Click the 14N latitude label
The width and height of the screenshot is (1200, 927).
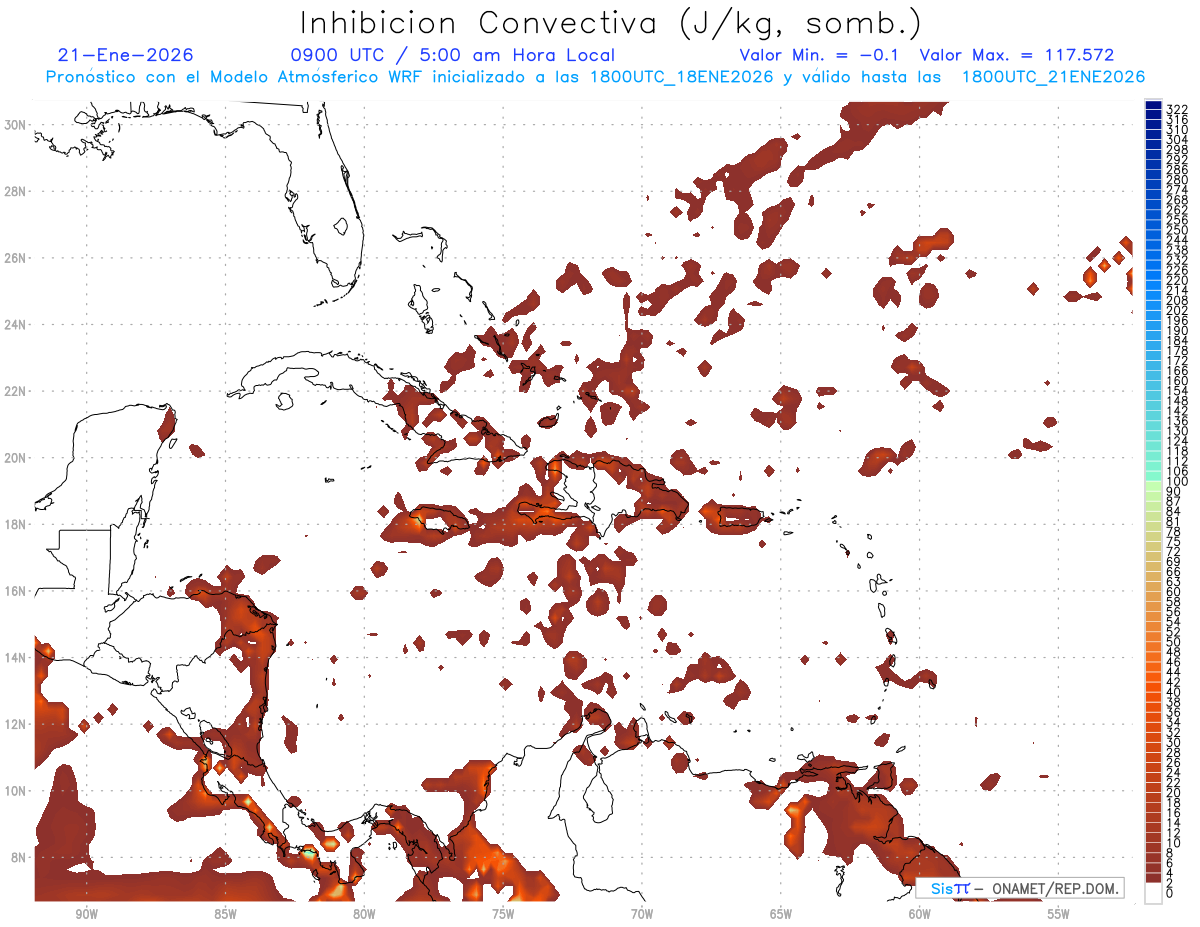click(16, 657)
